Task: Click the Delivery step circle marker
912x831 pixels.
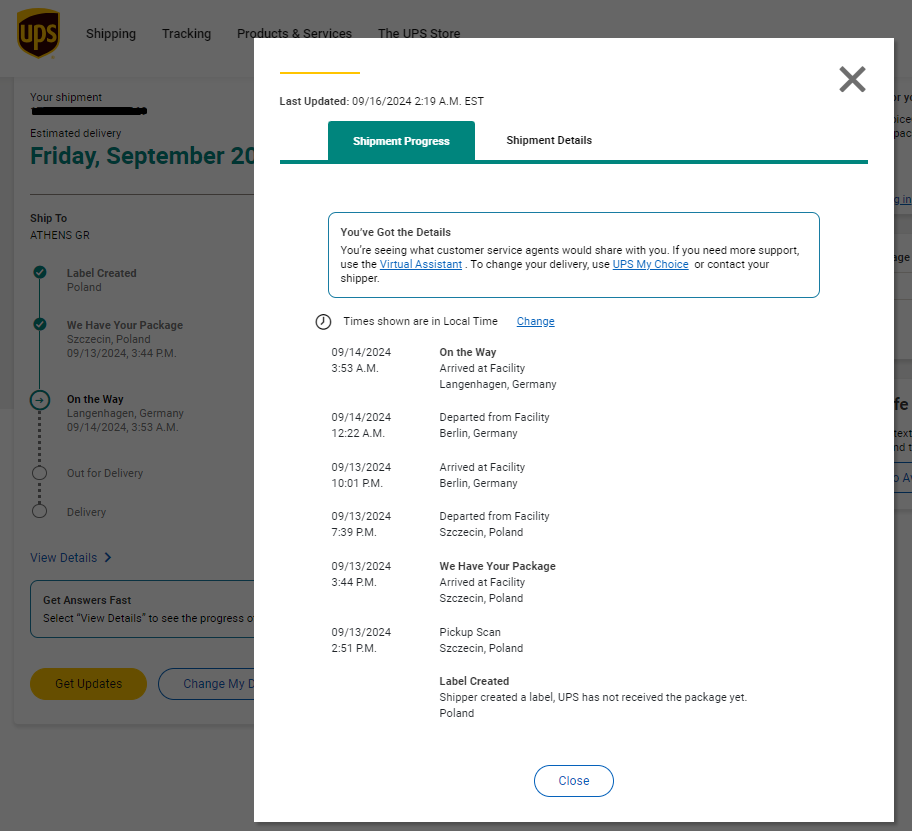Action: (x=40, y=511)
